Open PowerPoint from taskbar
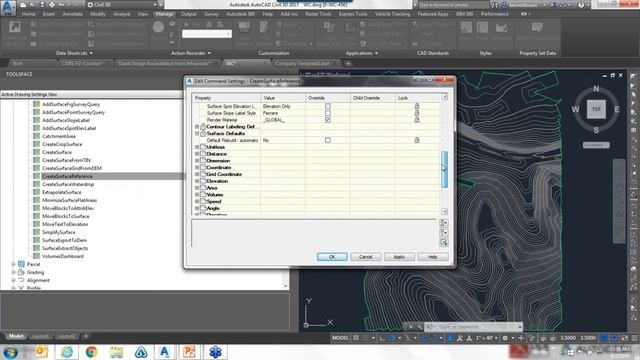 [x=189, y=352]
